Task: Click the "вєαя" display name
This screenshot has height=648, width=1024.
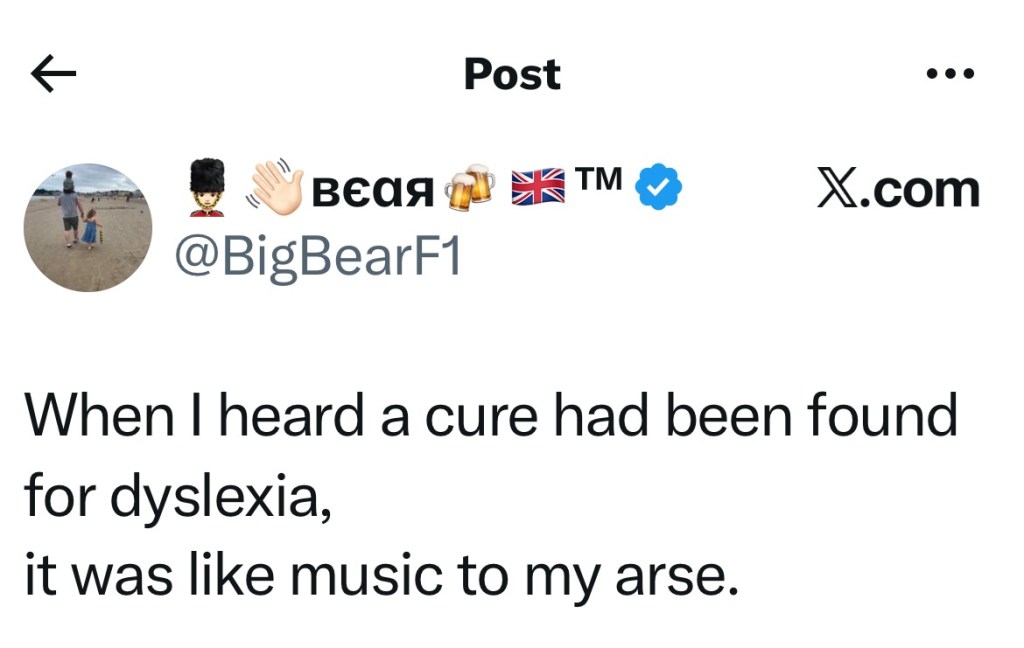Action: [374, 189]
